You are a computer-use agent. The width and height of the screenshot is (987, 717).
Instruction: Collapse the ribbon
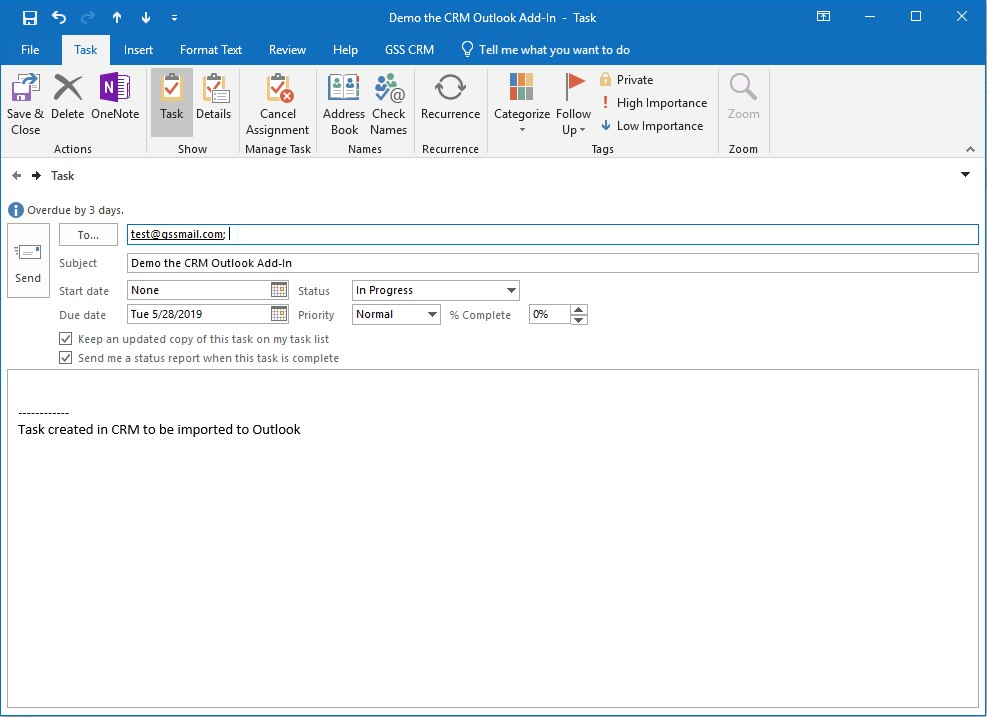click(x=970, y=149)
